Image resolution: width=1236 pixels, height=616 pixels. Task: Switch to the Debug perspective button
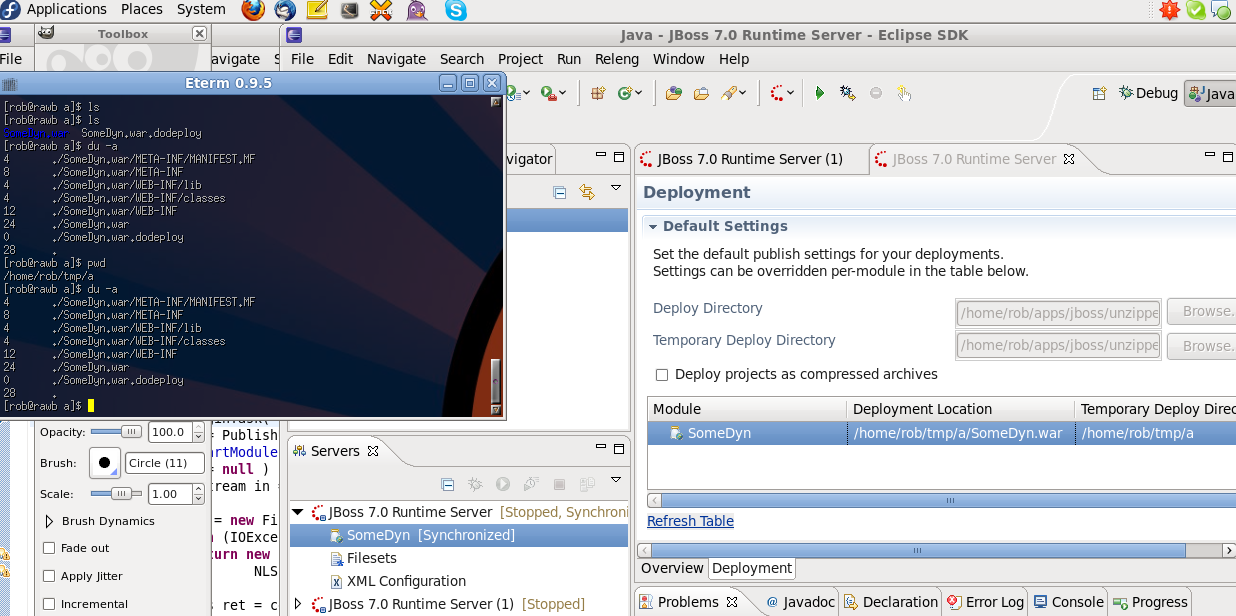pos(1149,93)
